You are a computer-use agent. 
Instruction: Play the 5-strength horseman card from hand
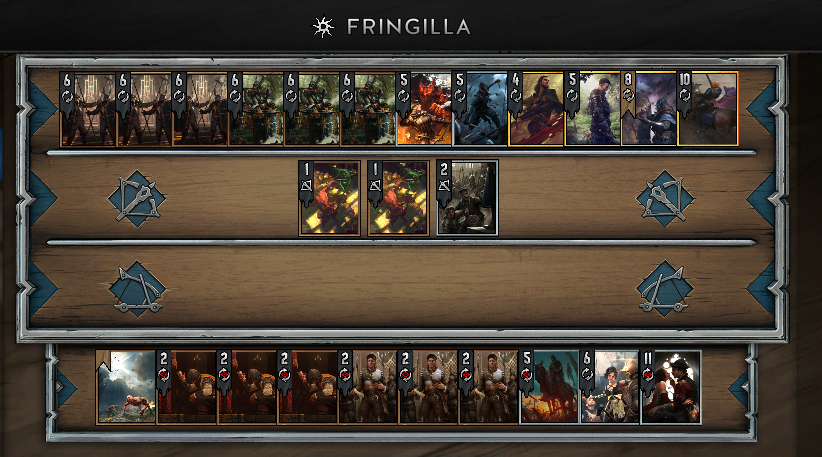tap(549, 387)
